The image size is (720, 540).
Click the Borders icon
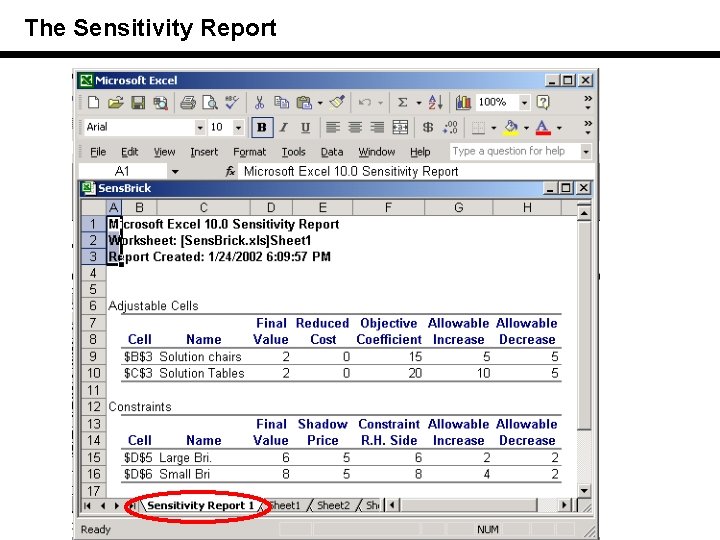478,128
